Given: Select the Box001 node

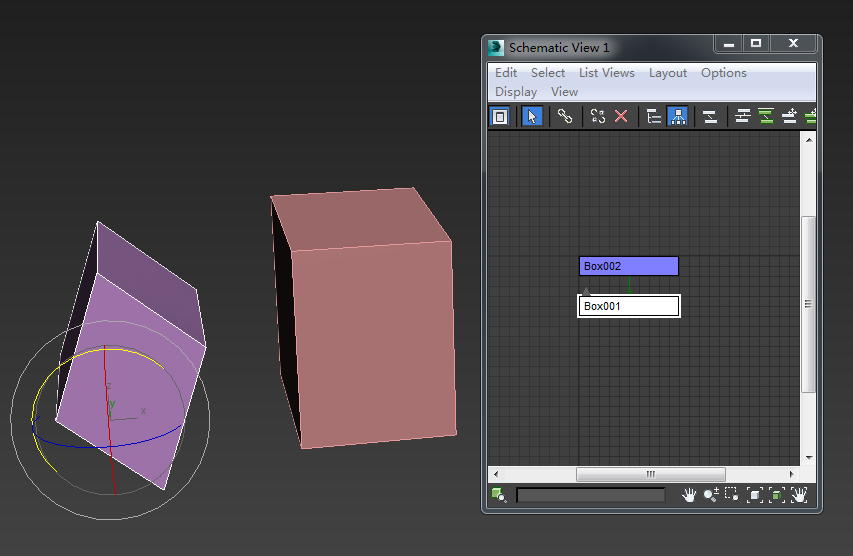Looking at the screenshot, I should (628, 306).
